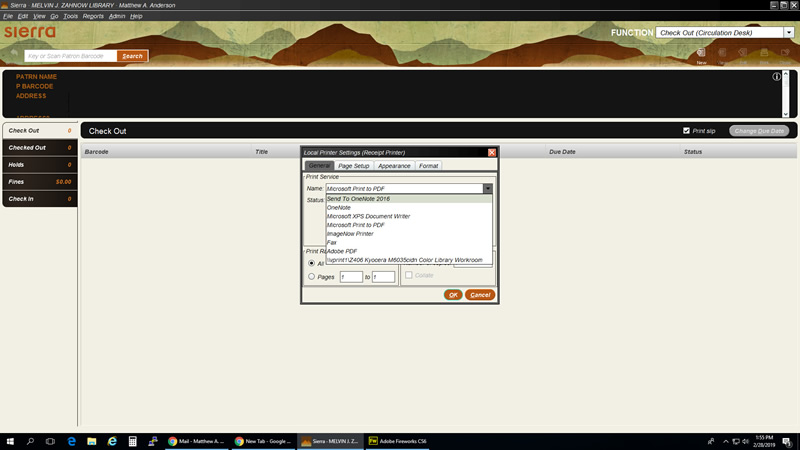Click the Change Due Date button

(x=759, y=131)
